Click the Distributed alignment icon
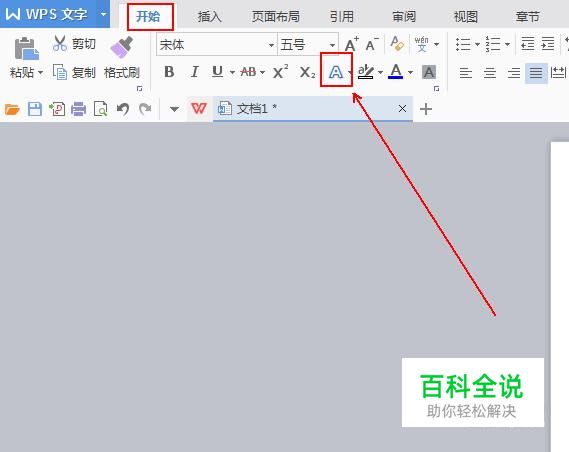The image size is (569, 452). coord(558,73)
